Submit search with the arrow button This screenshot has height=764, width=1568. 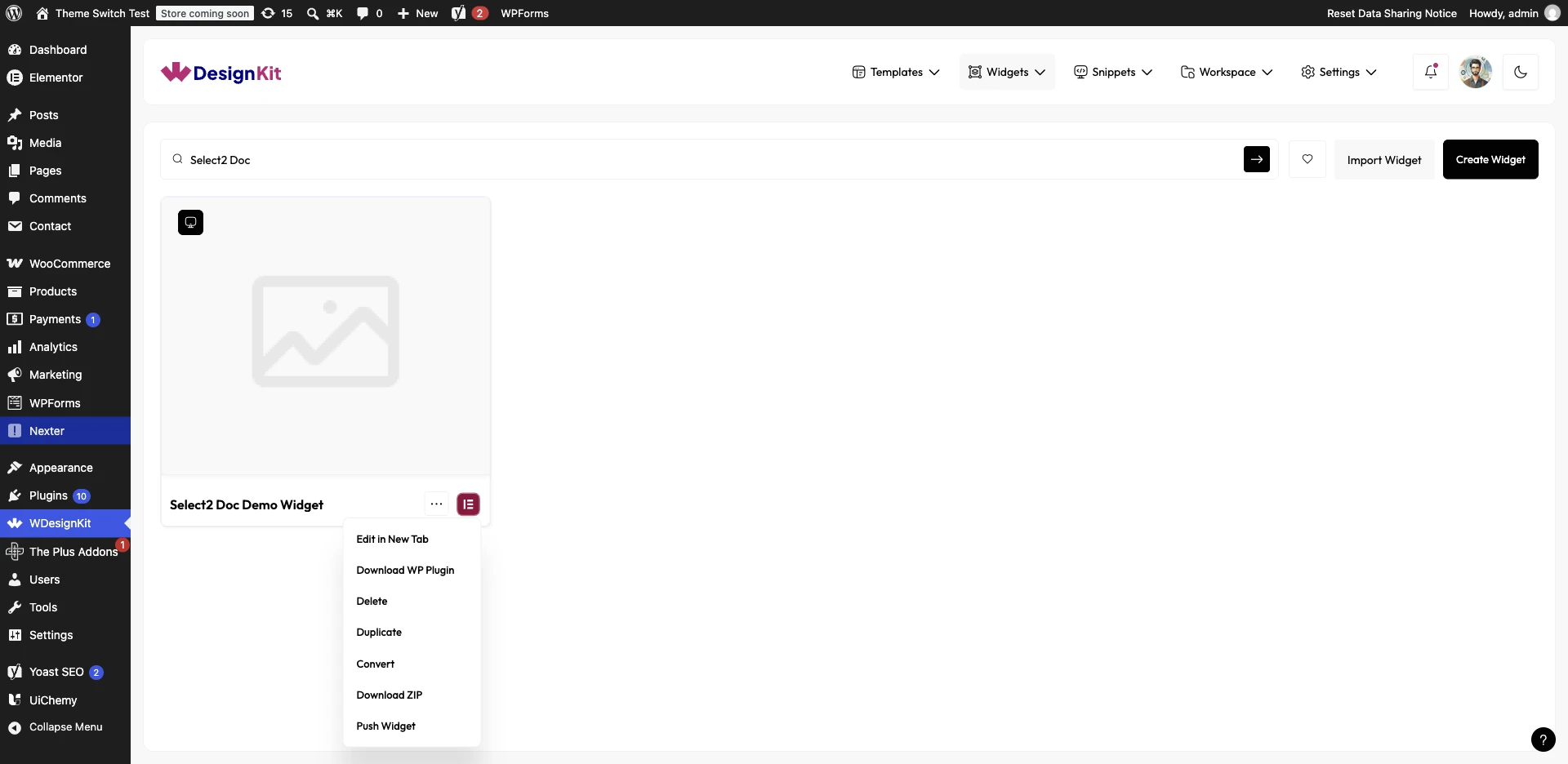coord(1257,159)
